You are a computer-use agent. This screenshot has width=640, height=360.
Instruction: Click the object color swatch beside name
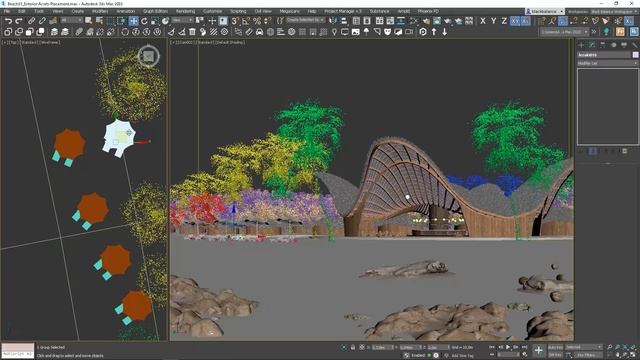tap(635, 55)
